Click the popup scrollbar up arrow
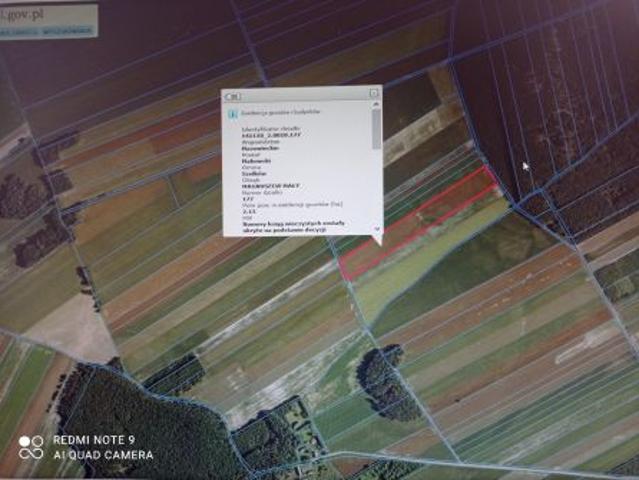The height and width of the screenshot is (480, 639). click(376, 105)
